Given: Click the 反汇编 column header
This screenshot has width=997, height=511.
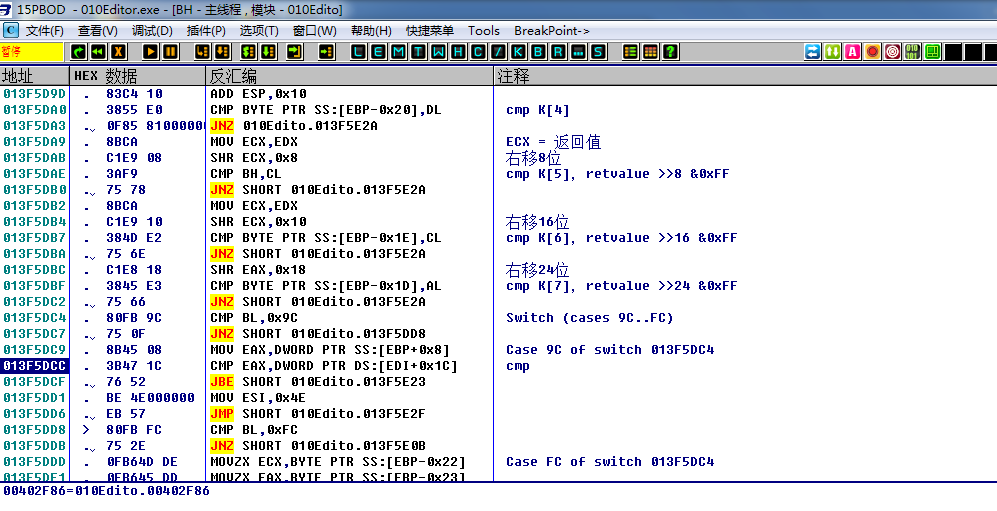Looking at the screenshot, I should pyautogui.click(x=350, y=76).
